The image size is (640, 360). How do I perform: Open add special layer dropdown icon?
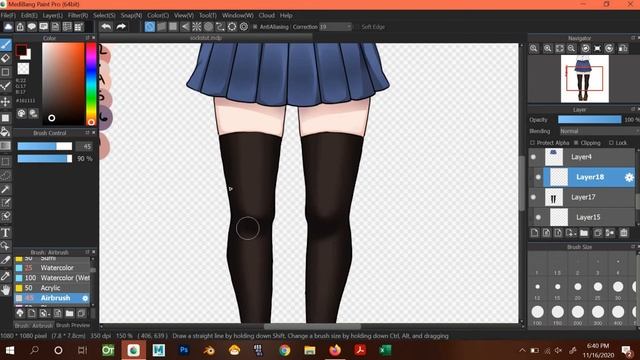571,233
